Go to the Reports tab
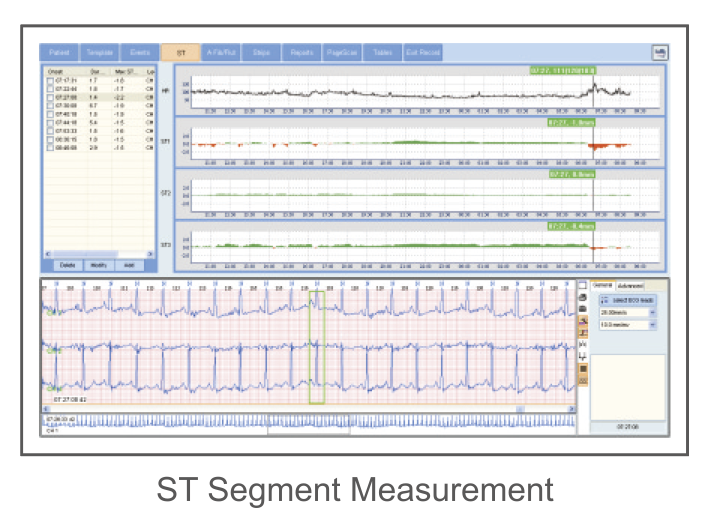Screen dimensions: 714x520 coord(301,52)
